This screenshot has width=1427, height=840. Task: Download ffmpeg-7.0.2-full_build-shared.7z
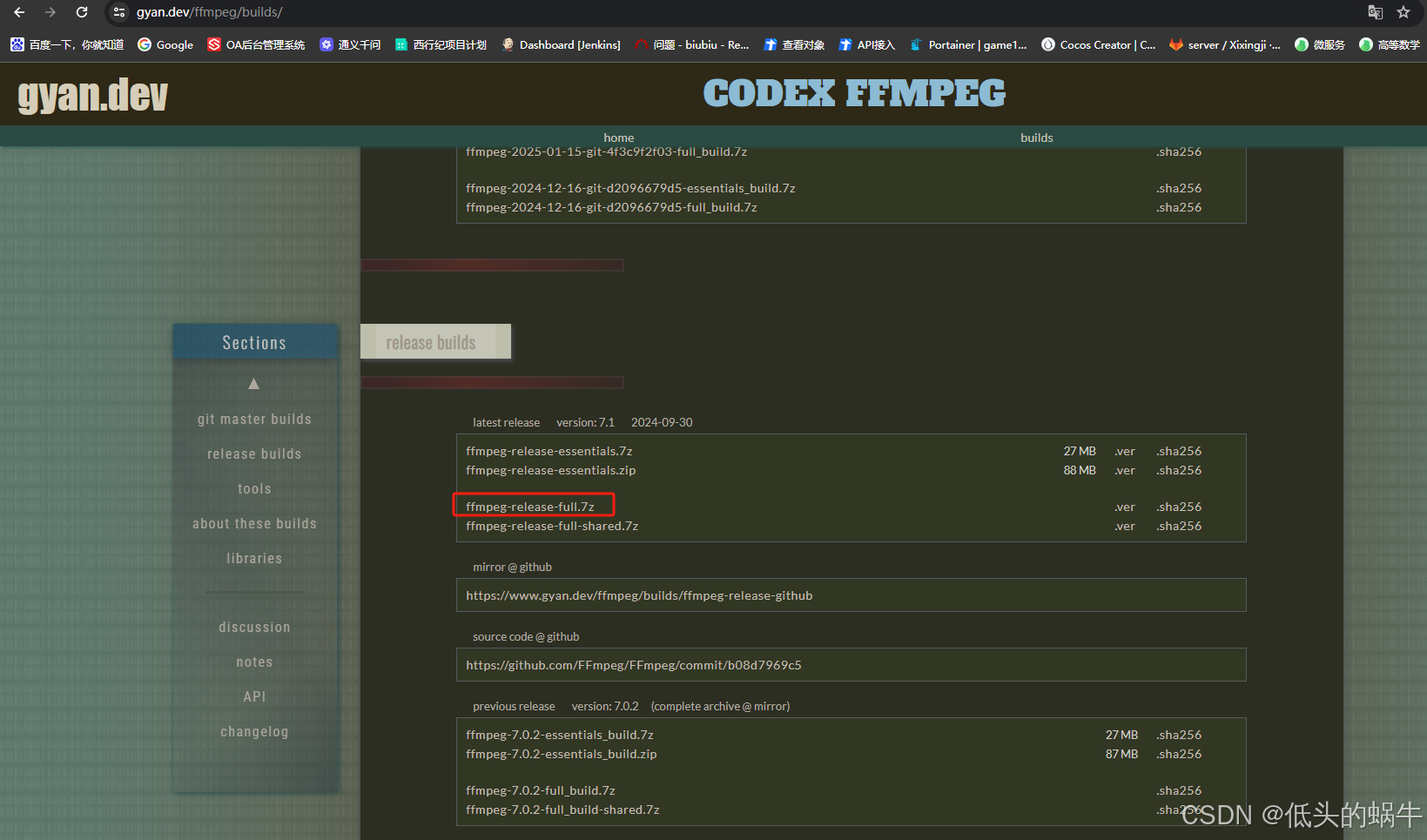click(x=562, y=810)
